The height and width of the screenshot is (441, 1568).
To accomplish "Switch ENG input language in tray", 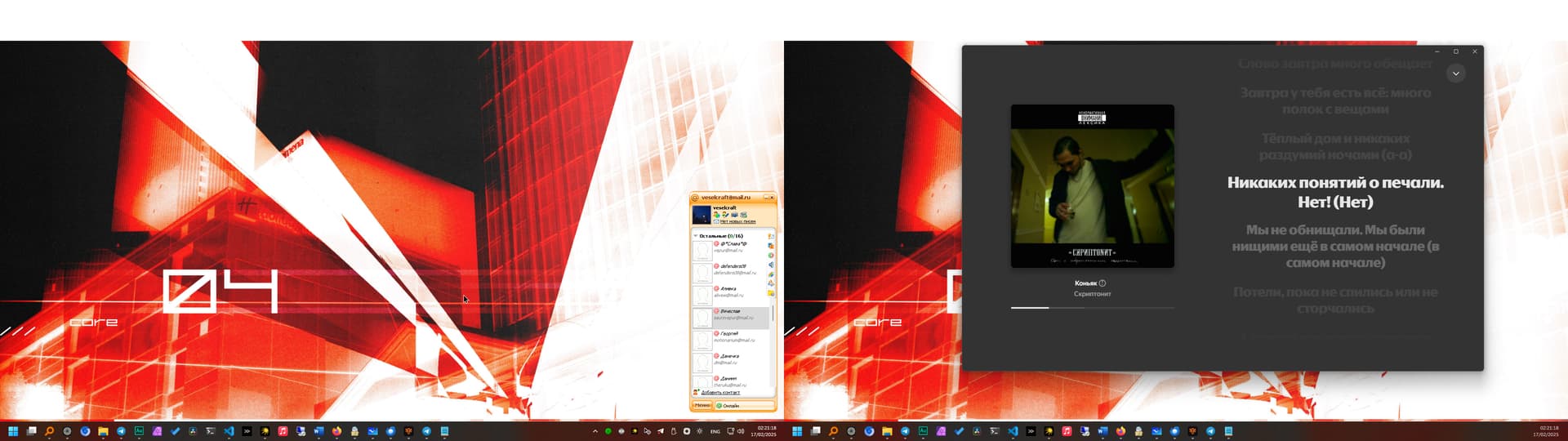I will click(x=715, y=431).
